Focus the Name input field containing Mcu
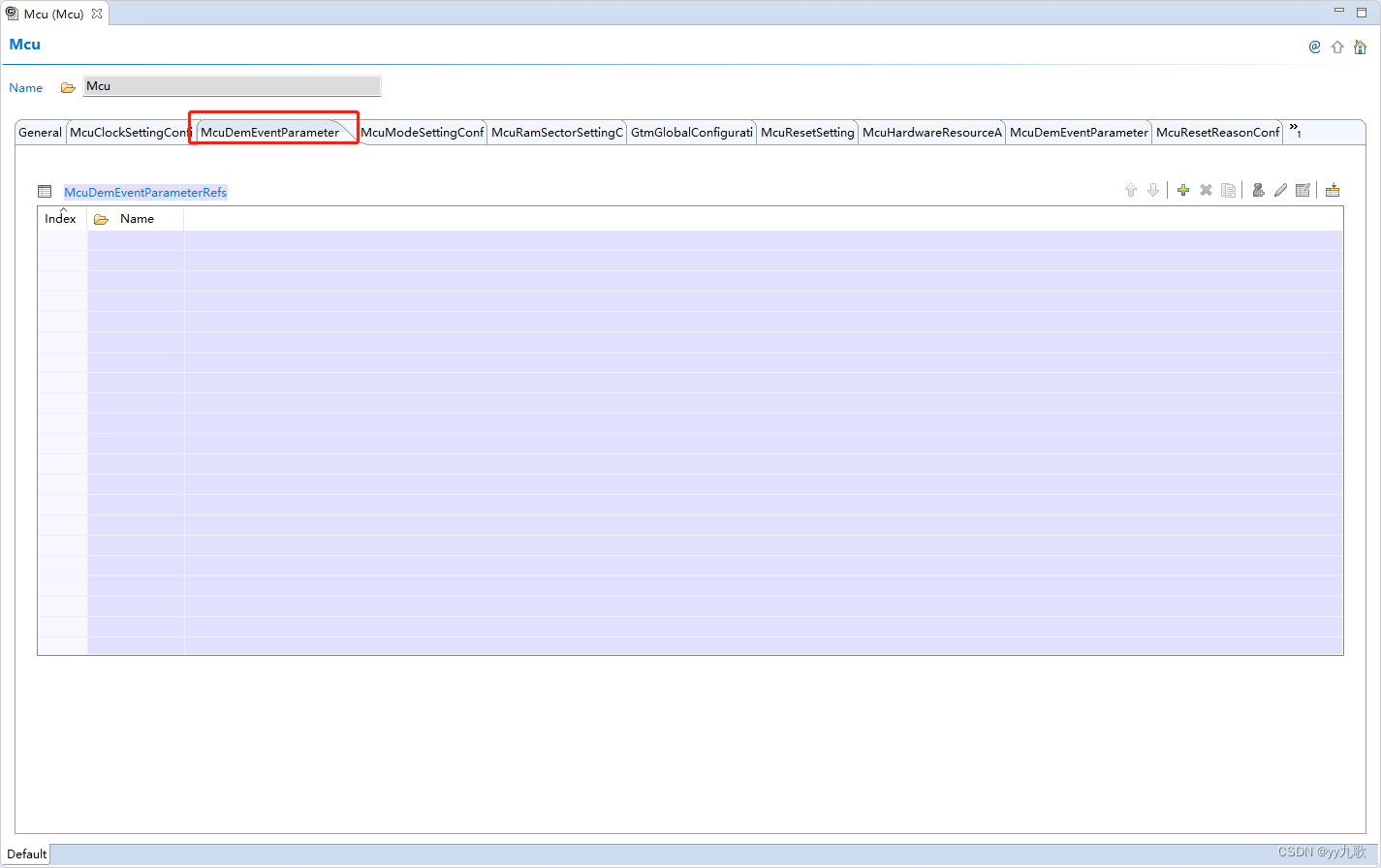1381x868 pixels. click(233, 86)
